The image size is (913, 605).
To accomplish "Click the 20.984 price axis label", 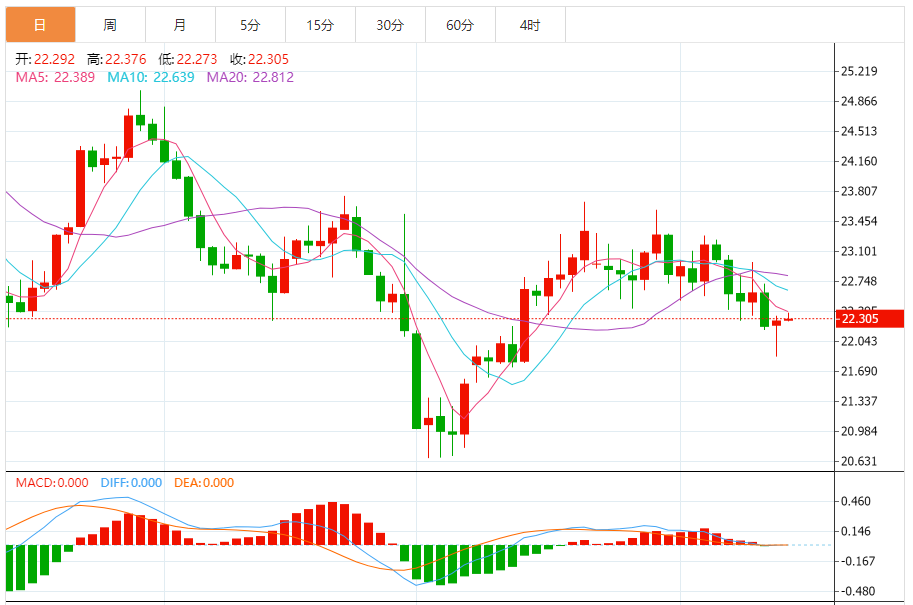I will click(859, 431).
